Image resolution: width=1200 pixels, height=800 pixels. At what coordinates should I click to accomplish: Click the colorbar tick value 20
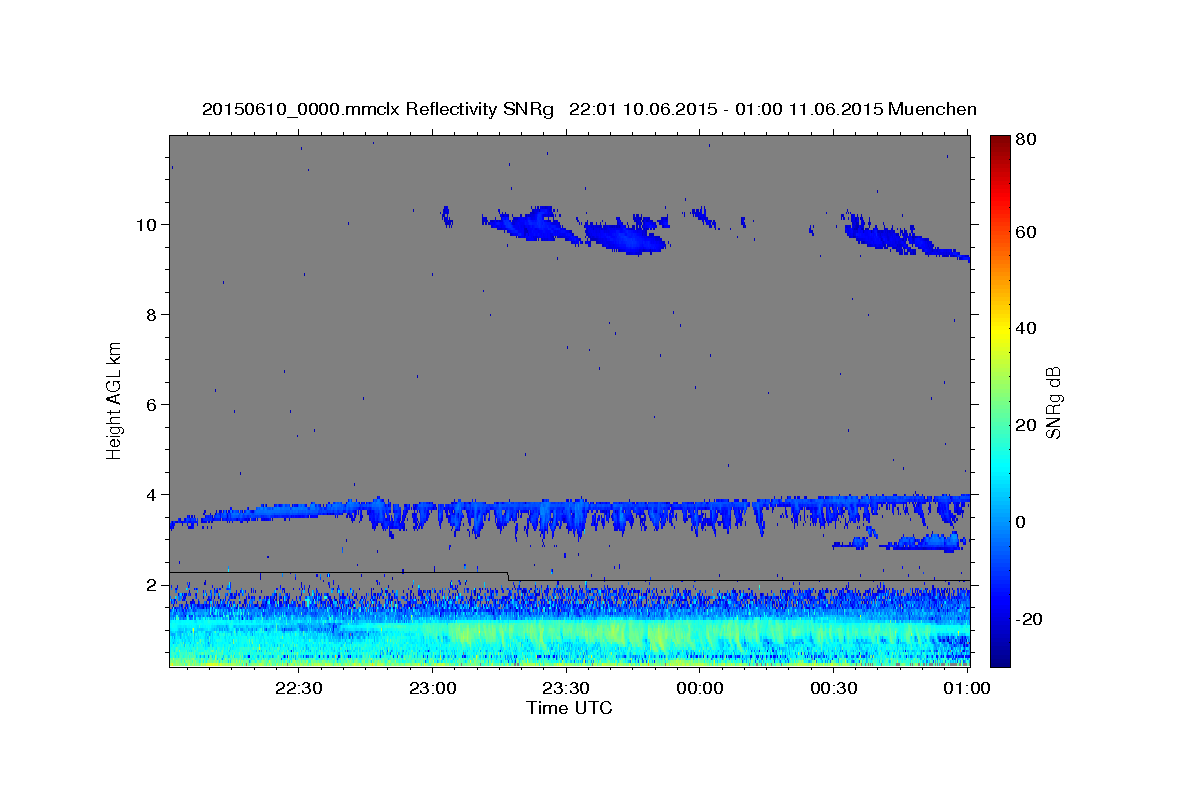[1025, 425]
